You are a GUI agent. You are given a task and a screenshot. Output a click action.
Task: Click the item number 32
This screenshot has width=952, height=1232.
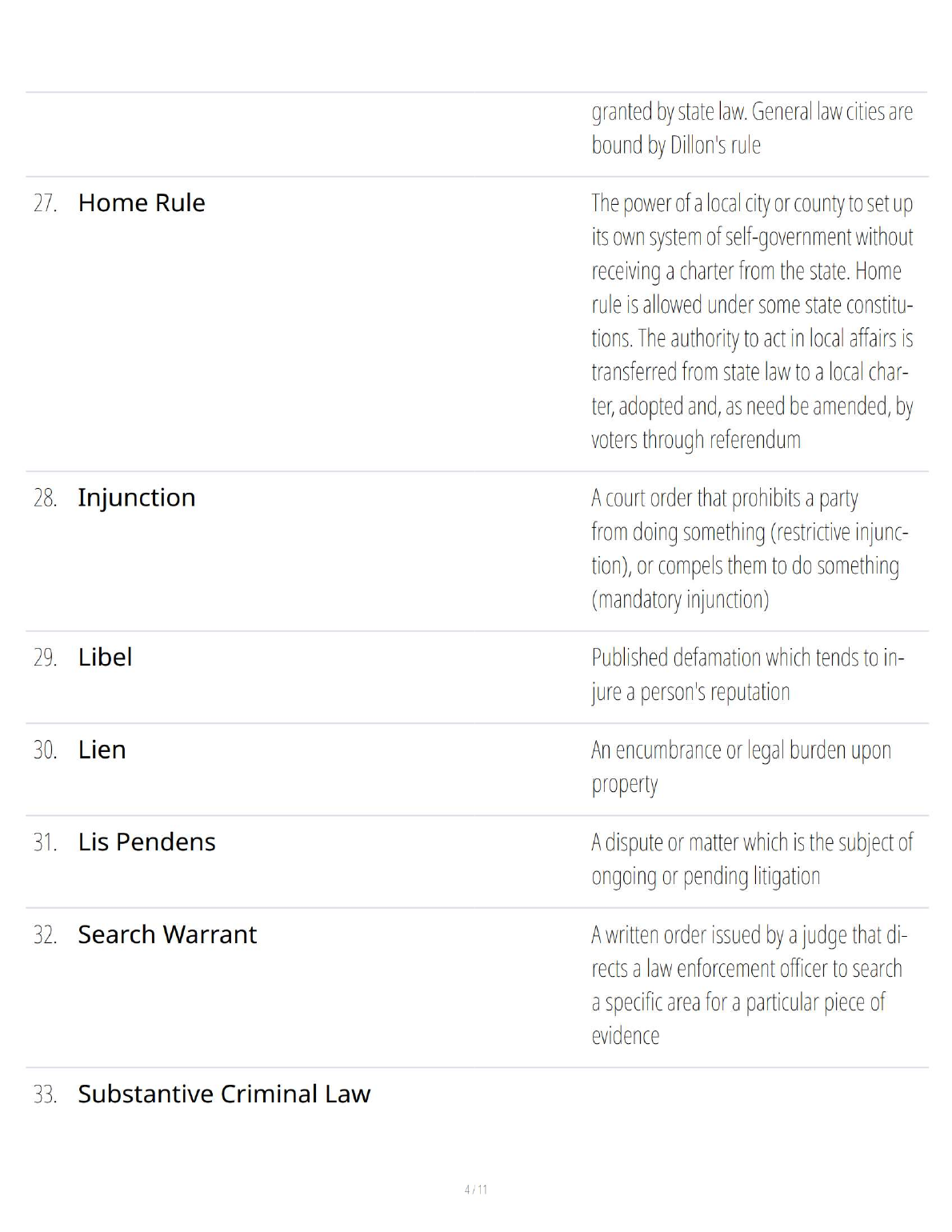click(45, 935)
